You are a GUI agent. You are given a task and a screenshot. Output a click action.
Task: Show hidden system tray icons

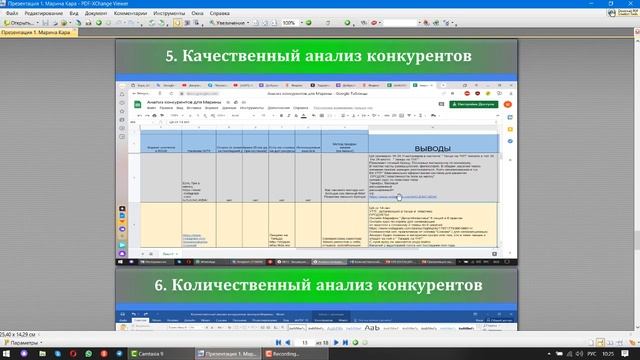coord(549,353)
